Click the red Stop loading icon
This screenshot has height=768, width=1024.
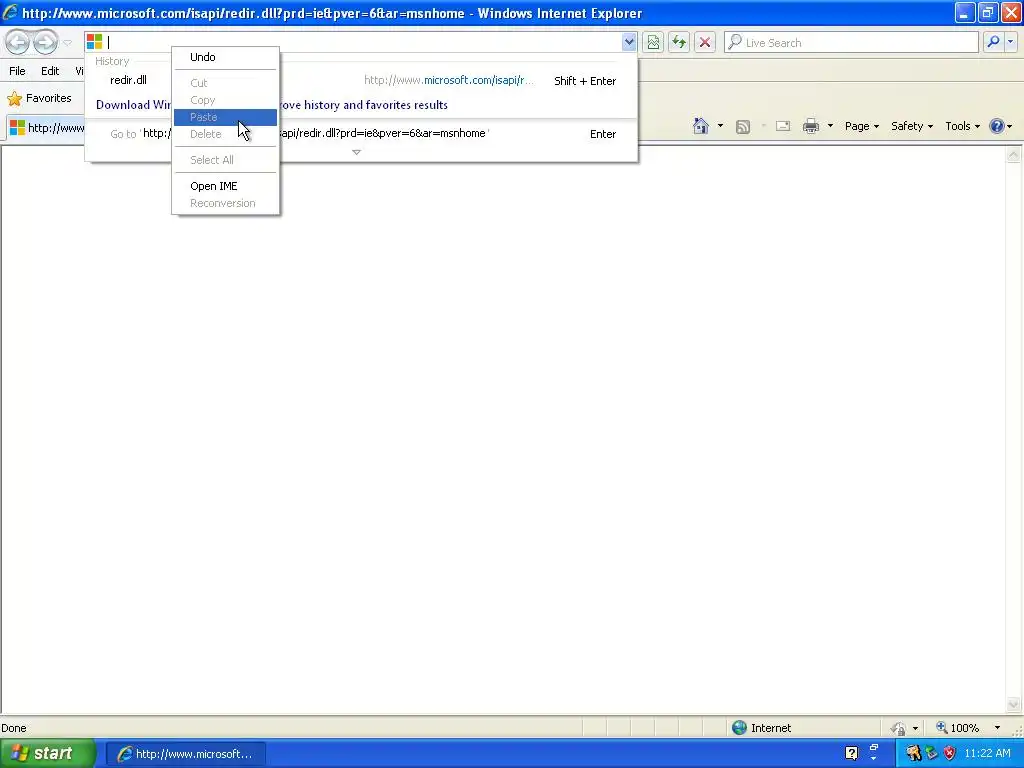click(705, 42)
